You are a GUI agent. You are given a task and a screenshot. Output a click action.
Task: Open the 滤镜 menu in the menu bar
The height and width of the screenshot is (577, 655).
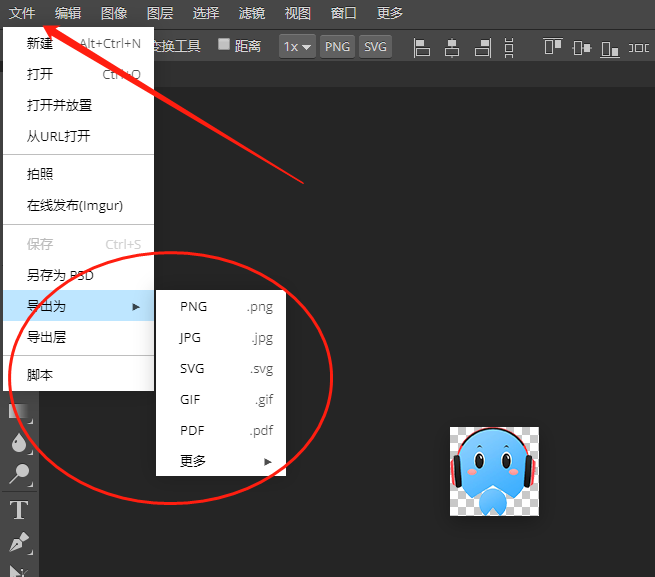252,13
